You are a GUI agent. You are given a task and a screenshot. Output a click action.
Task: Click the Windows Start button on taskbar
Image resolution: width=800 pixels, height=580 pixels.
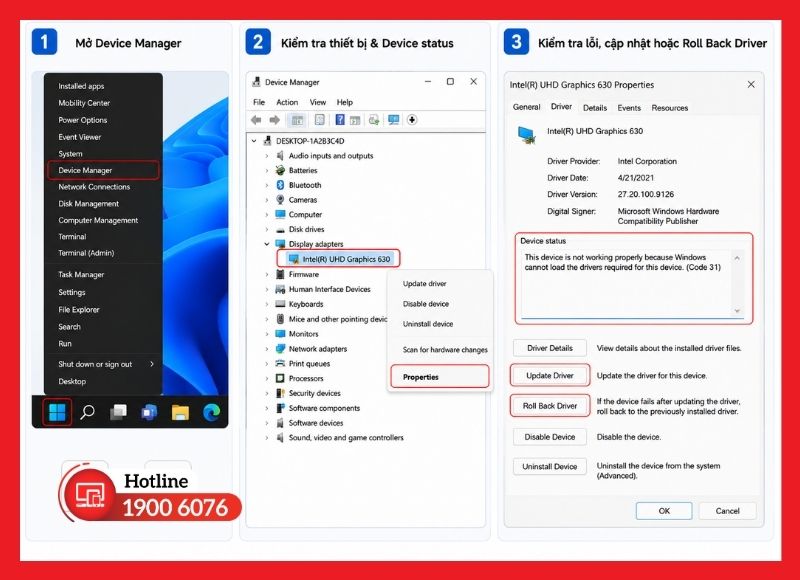coord(57,412)
